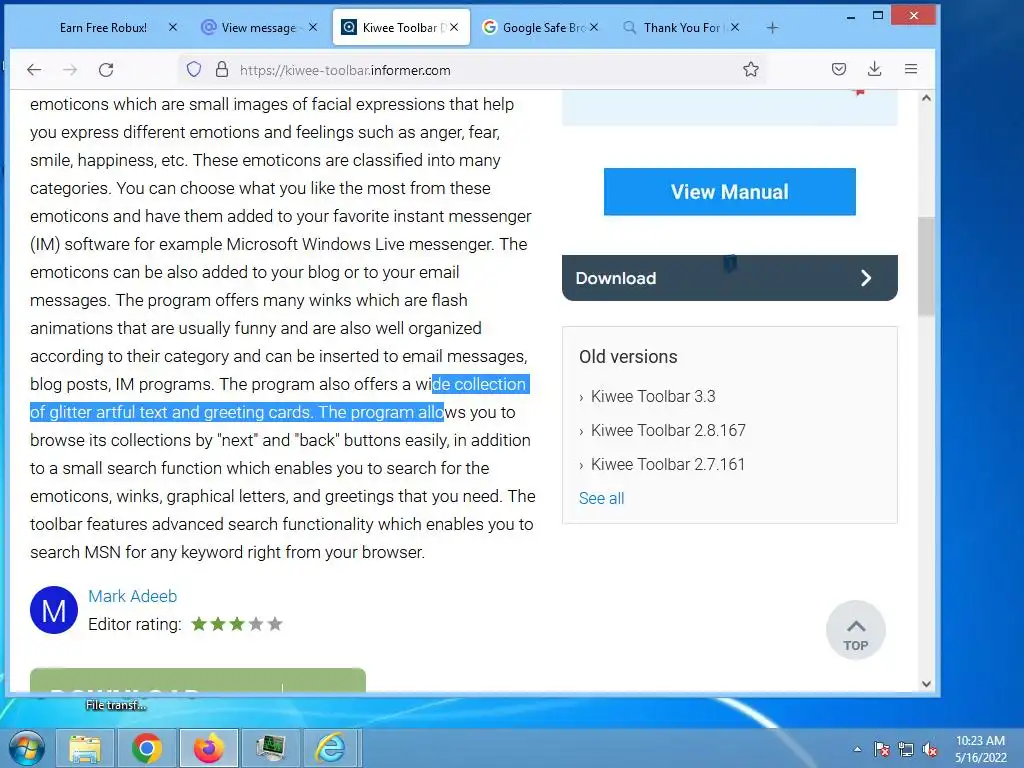Click the site security padlock icon

pyautogui.click(x=222, y=70)
